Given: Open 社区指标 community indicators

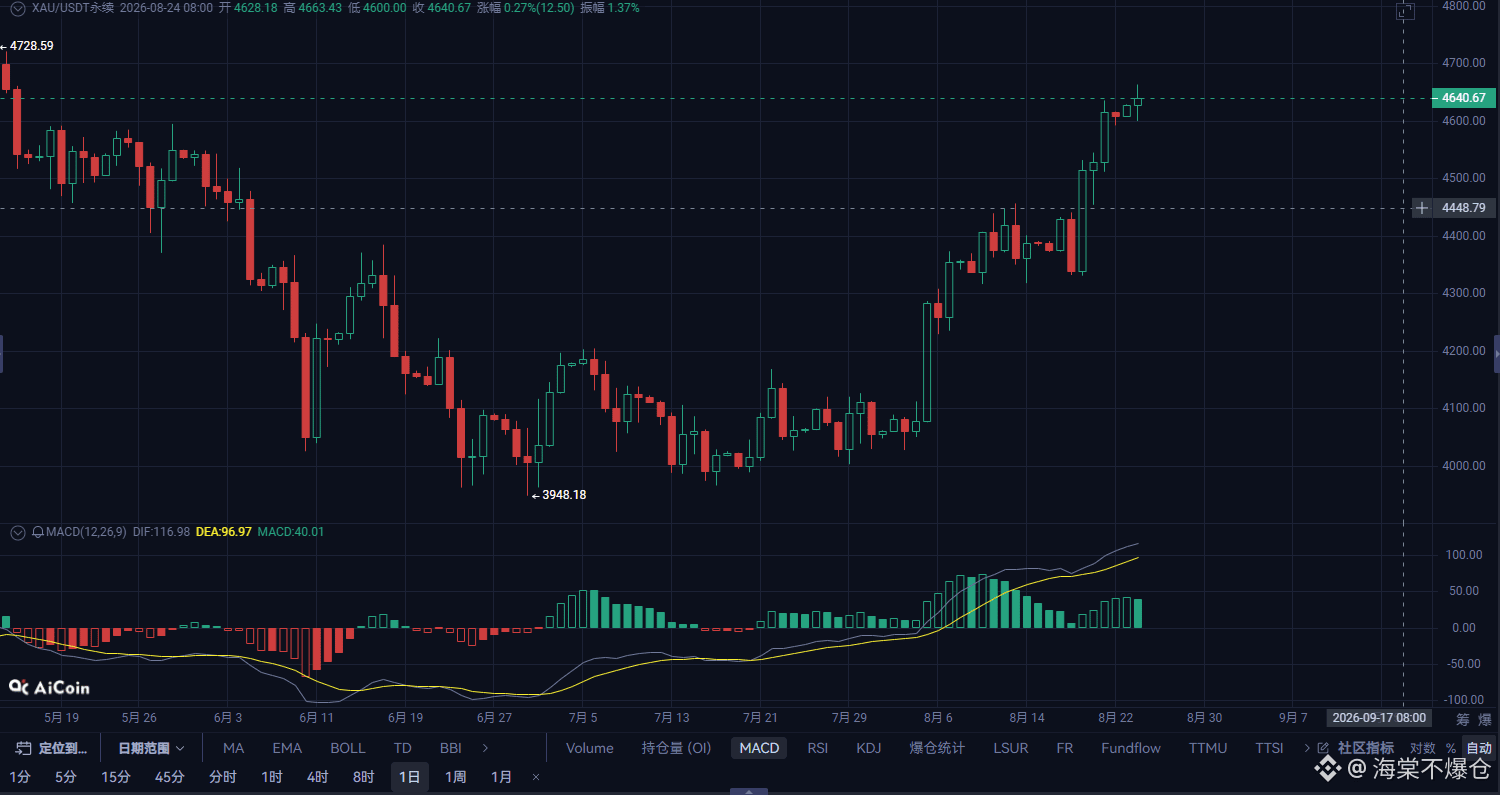Looking at the screenshot, I should pyautogui.click(x=1365, y=748).
